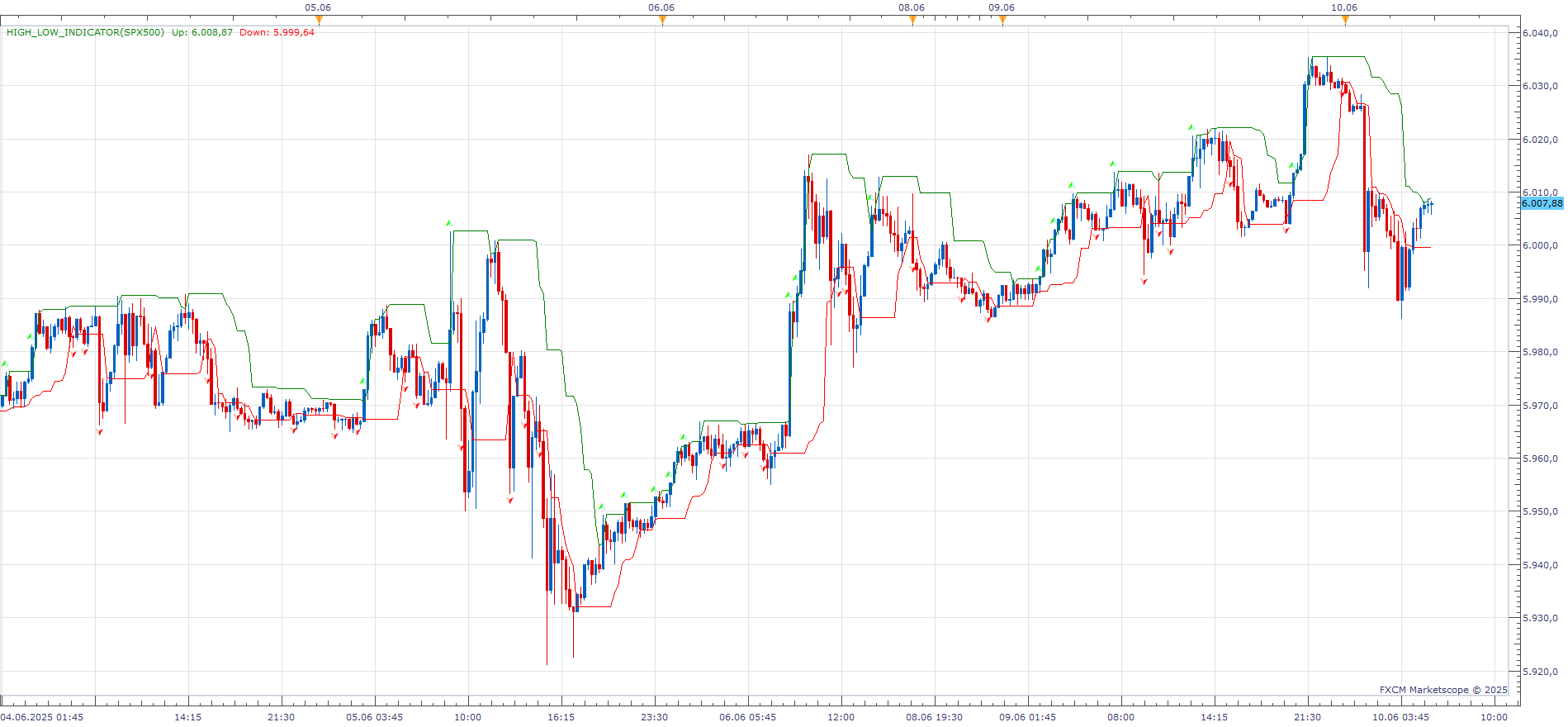The height and width of the screenshot is (727, 1568).
Task: Click the 05.06 date label at top
Action: pyautogui.click(x=318, y=7)
